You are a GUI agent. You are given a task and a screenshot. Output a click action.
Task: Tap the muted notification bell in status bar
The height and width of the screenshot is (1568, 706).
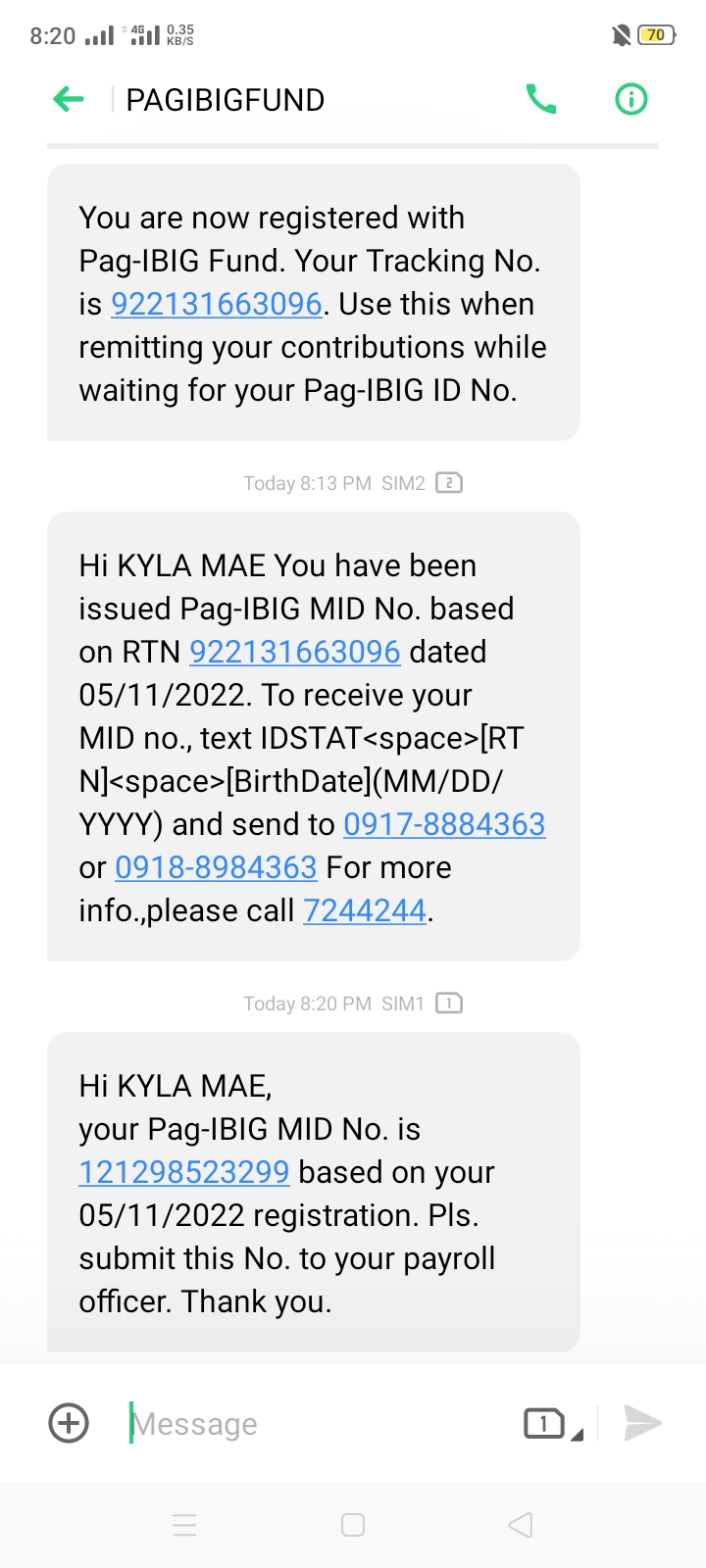(x=621, y=35)
